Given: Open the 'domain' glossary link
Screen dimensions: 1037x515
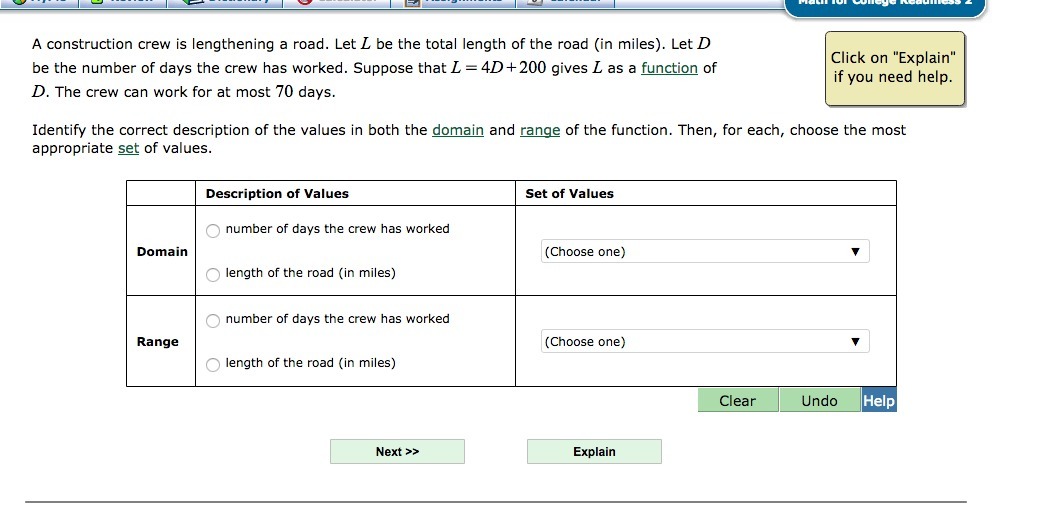Looking at the screenshot, I should pyautogui.click(x=458, y=130).
